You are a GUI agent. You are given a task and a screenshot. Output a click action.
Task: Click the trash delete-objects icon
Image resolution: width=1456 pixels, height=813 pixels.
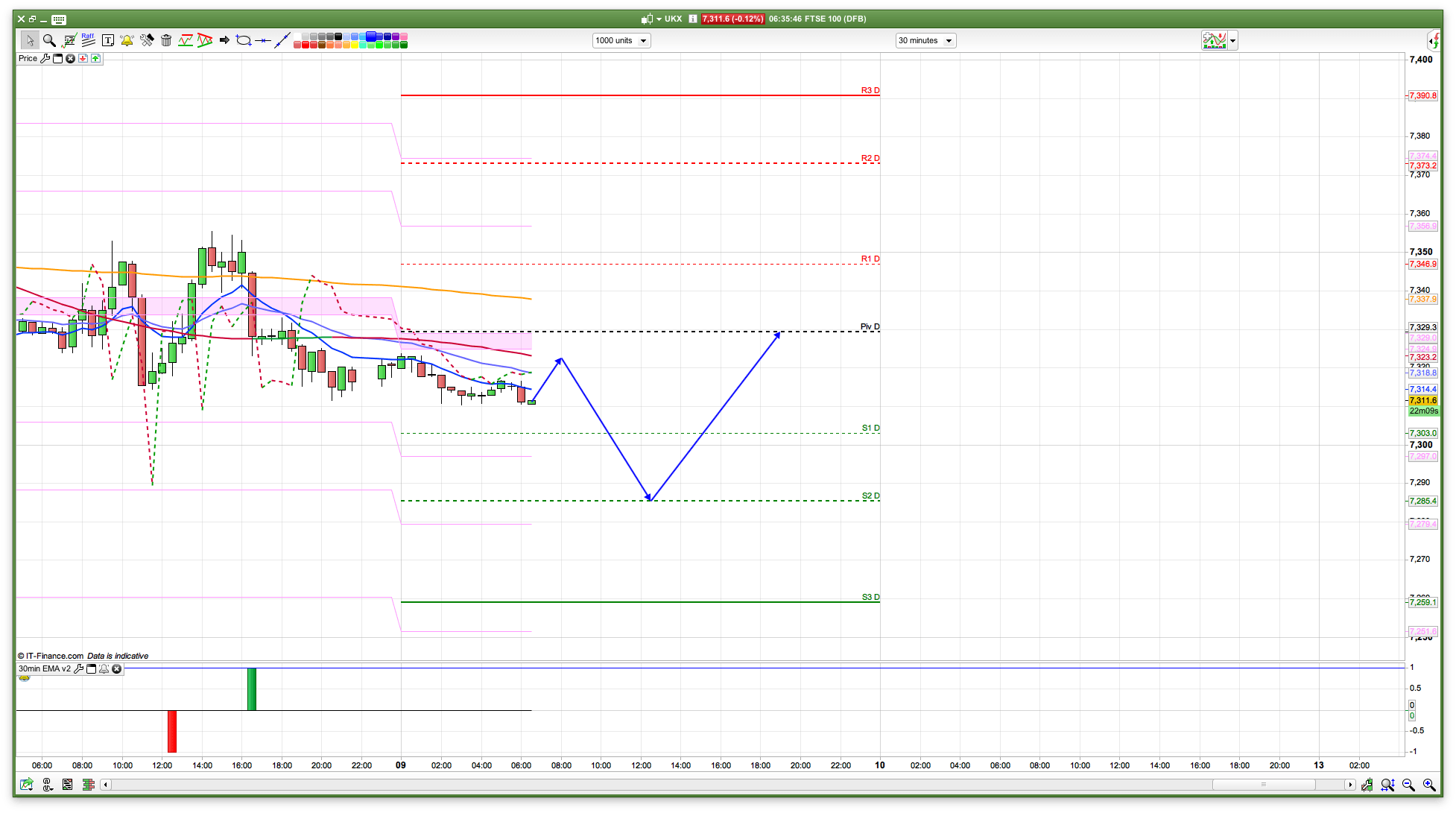(166, 40)
